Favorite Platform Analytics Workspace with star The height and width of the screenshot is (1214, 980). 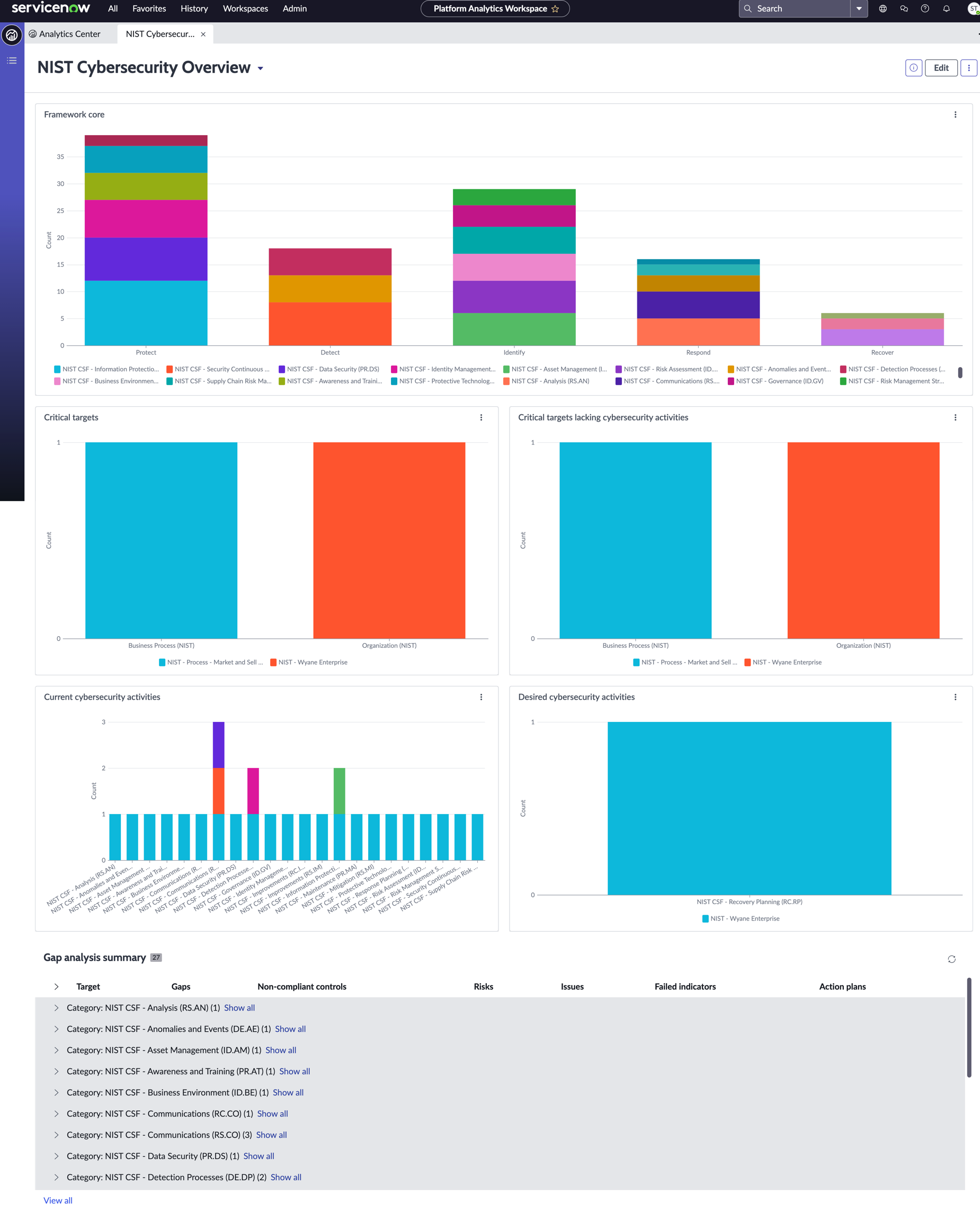555,8
